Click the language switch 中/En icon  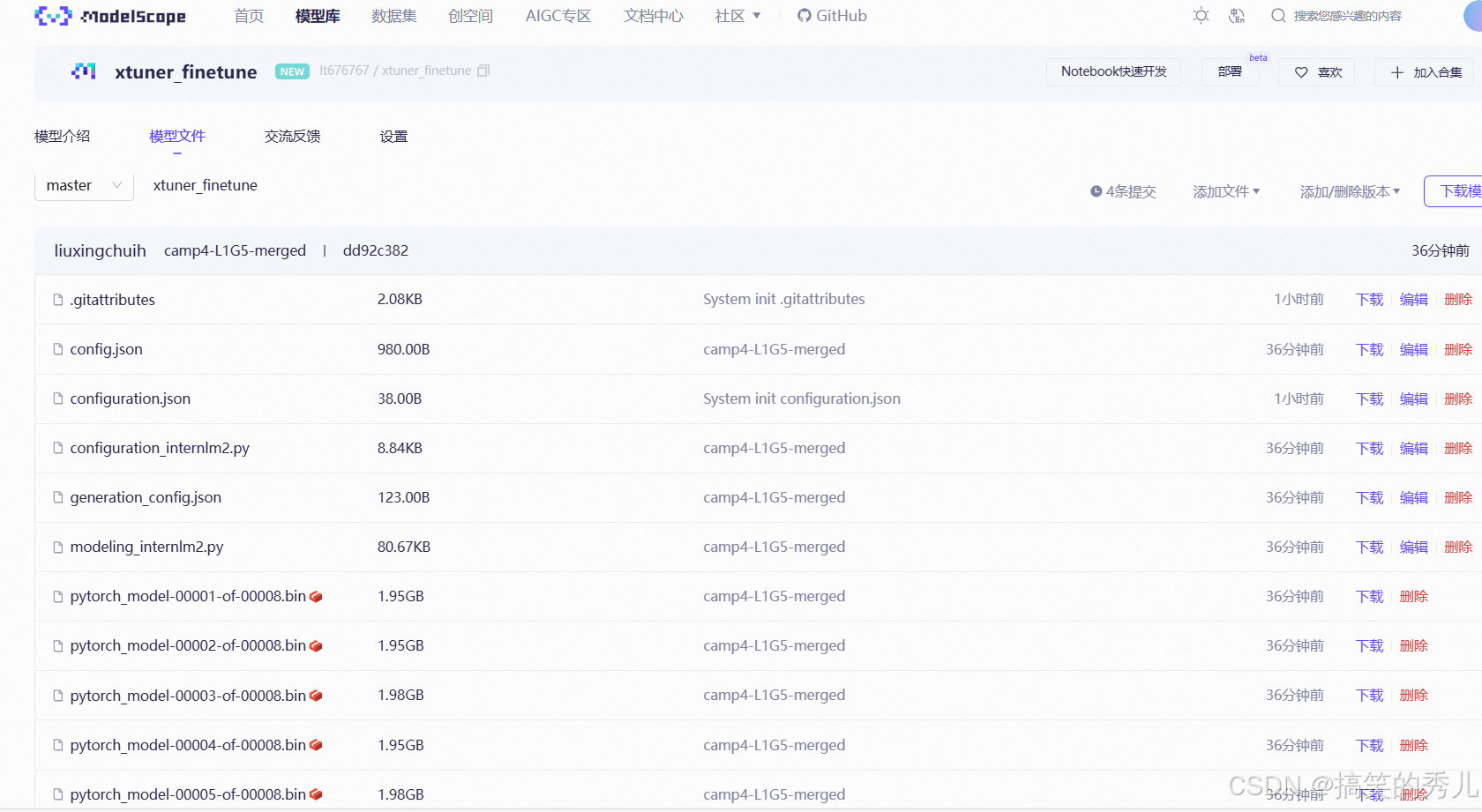click(1236, 15)
